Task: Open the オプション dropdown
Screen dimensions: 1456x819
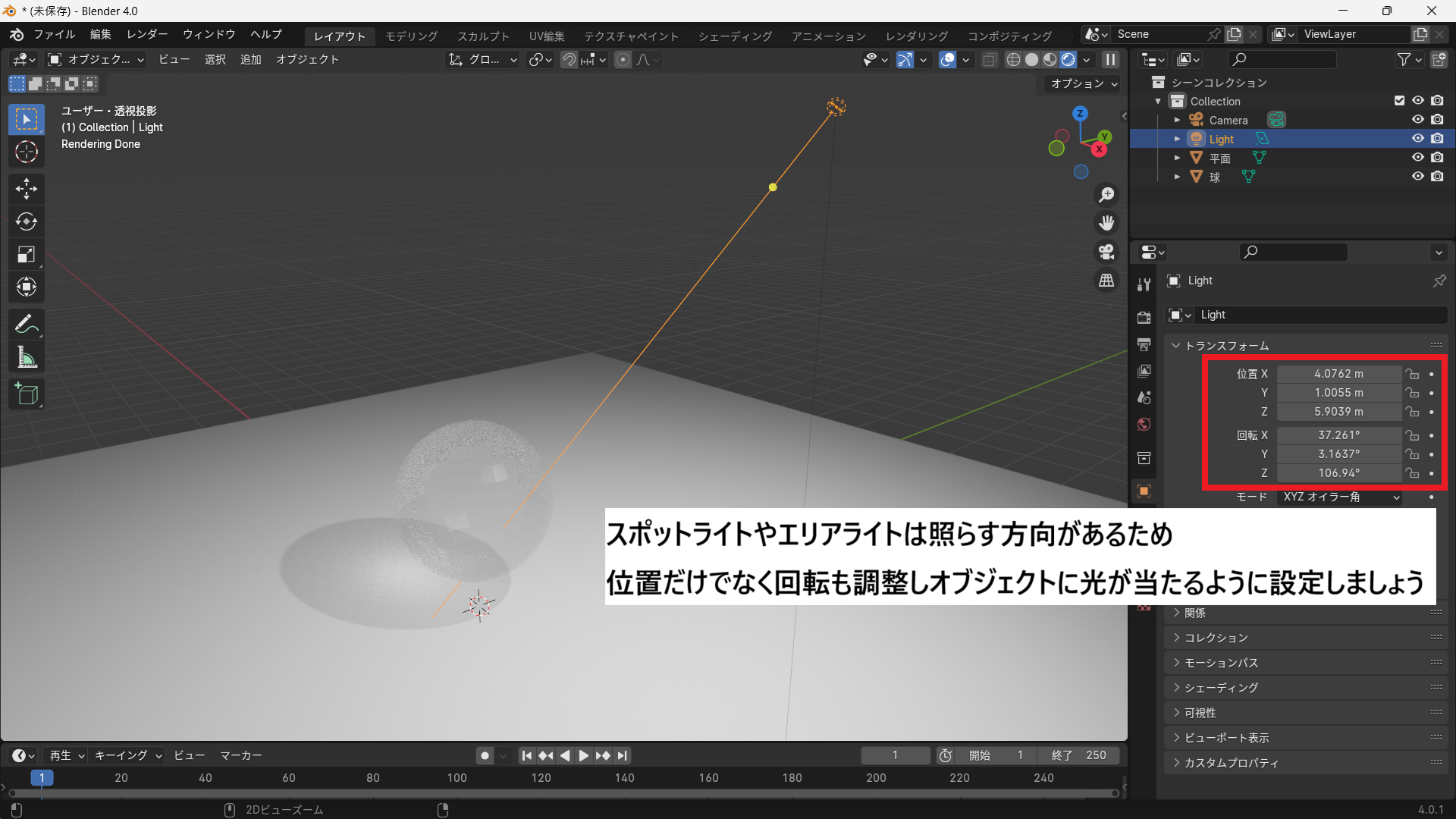Action: [x=1084, y=83]
